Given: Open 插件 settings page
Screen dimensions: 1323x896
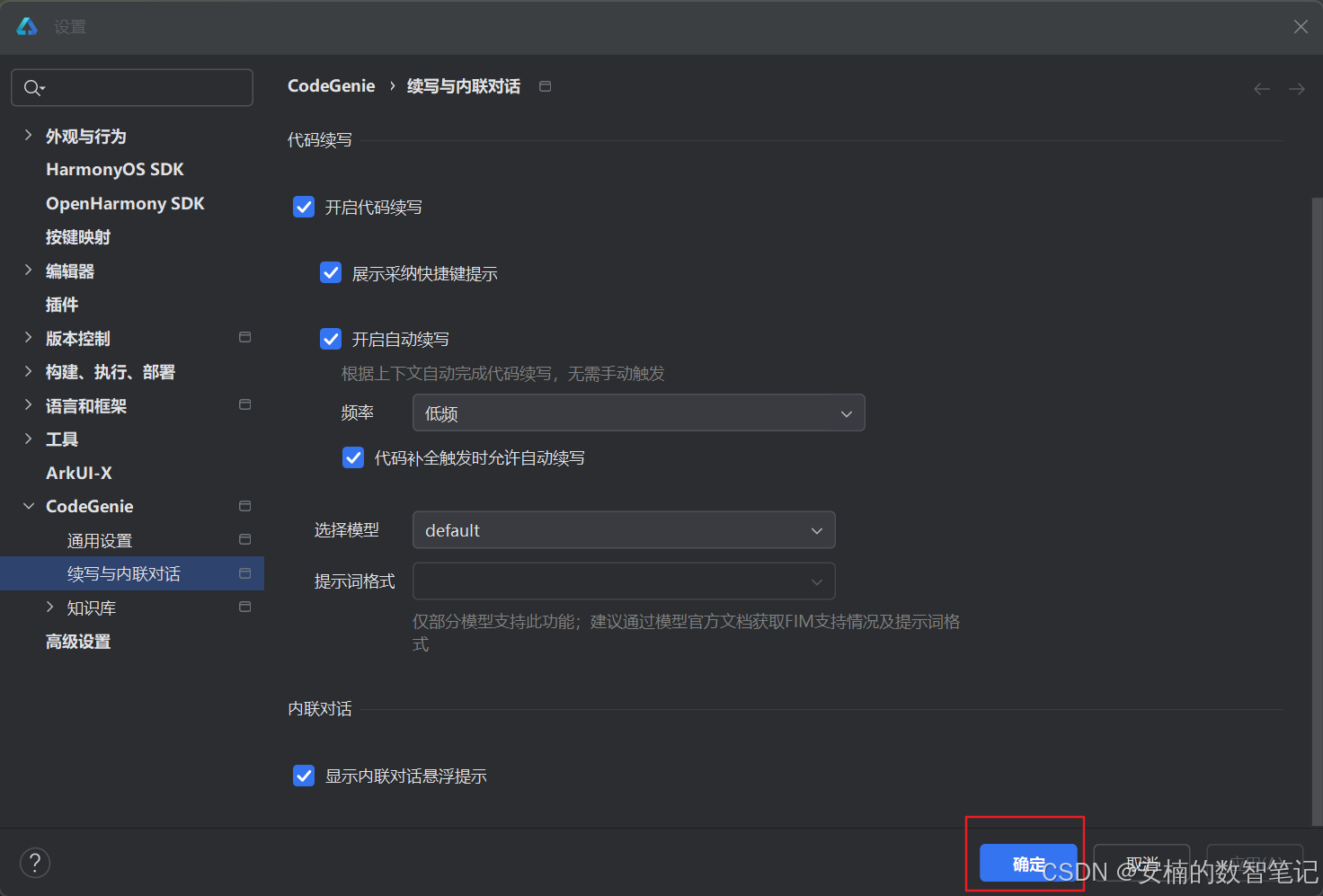Looking at the screenshot, I should pyautogui.click(x=62, y=305).
